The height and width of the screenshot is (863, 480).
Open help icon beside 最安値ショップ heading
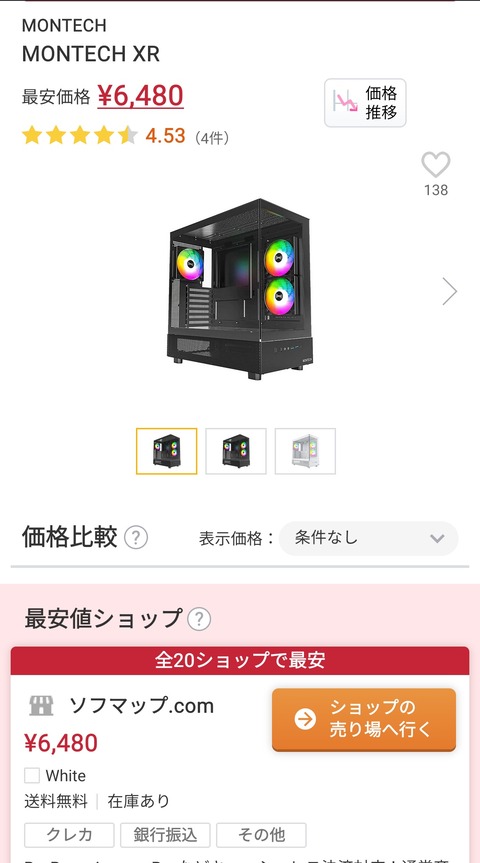pyautogui.click(x=199, y=619)
